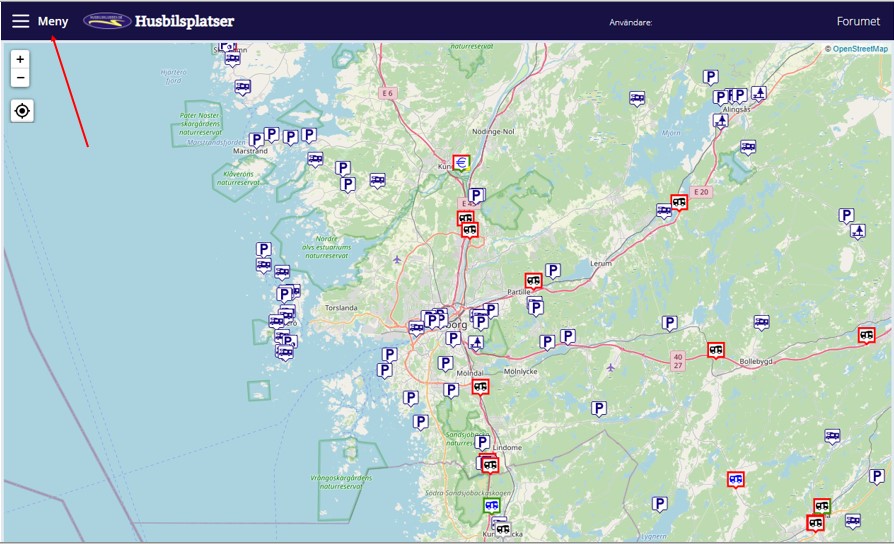This screenshot has height=544, width=894.
Task: Click the green-bordered camper marker below Lindome
Action: click(x=491, y=505)
